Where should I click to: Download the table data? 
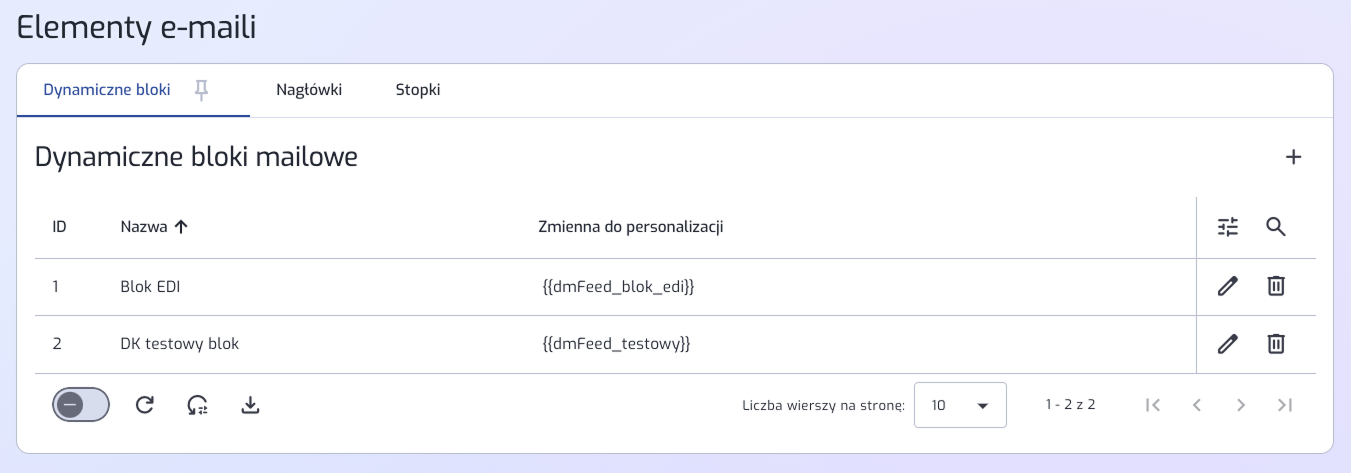(251, 404)
